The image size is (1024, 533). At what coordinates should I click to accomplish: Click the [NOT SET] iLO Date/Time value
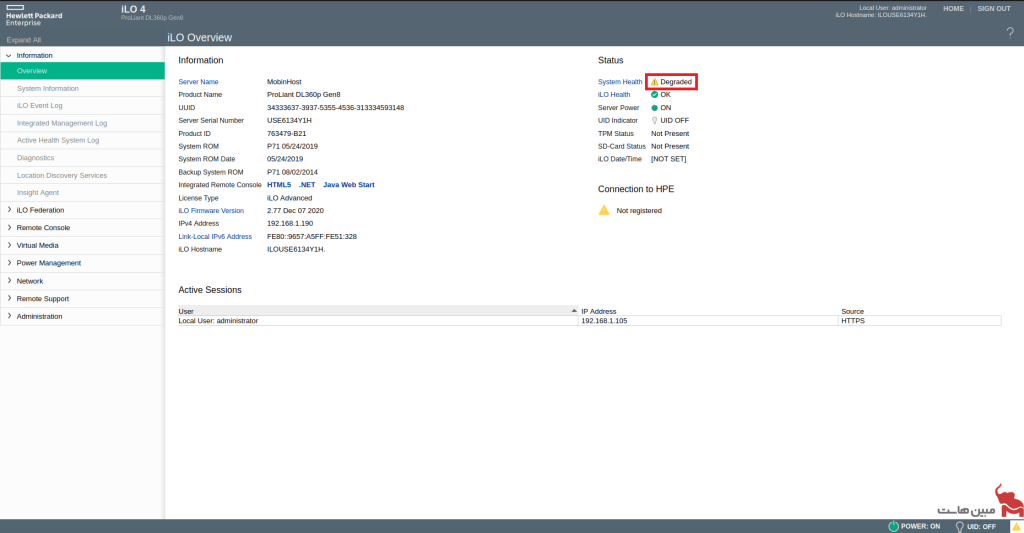click(668, 159)
